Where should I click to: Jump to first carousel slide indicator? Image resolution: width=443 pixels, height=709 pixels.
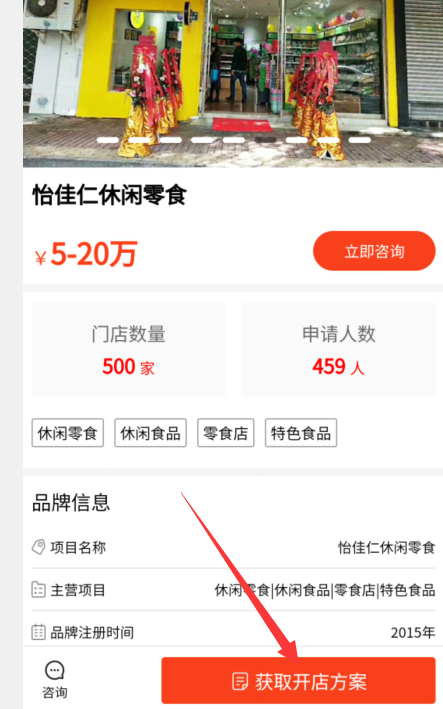[x=108, y=140]
